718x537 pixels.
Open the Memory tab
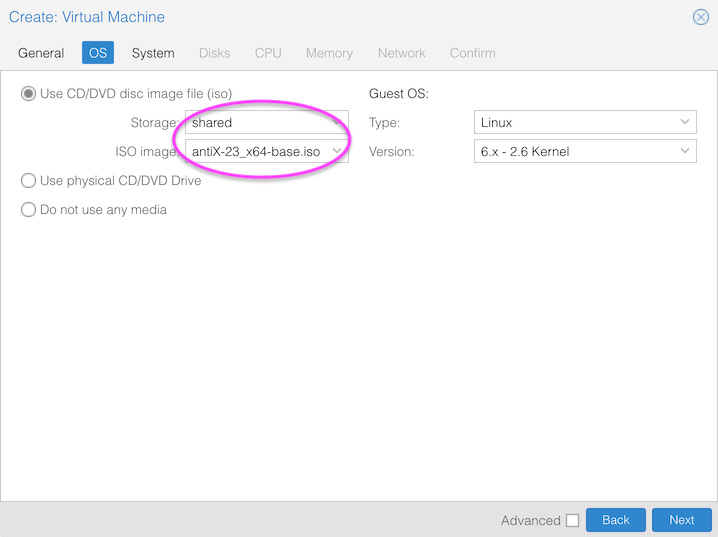click(329, 53)
